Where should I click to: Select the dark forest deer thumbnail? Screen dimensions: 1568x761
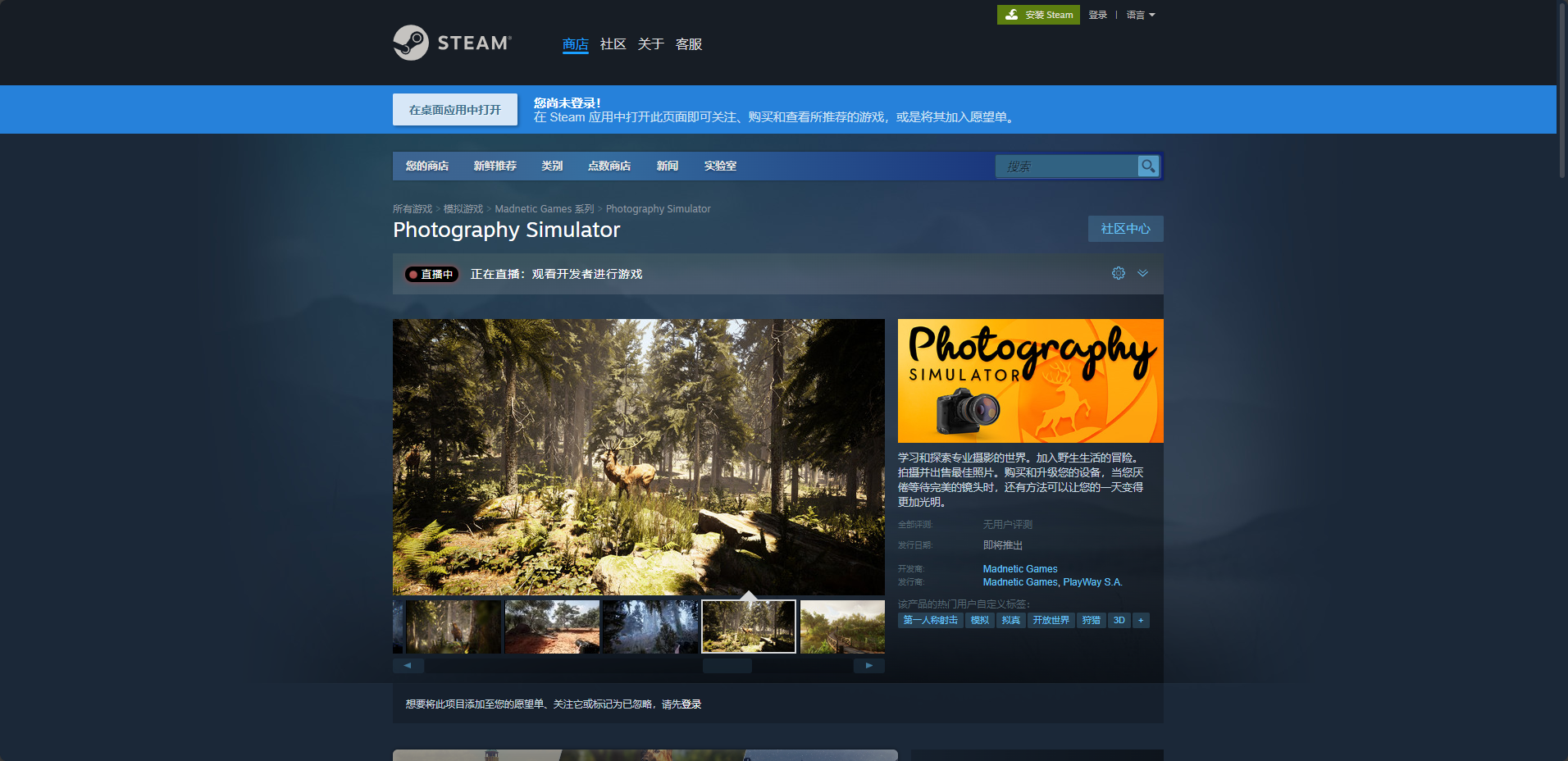point(454,627)
